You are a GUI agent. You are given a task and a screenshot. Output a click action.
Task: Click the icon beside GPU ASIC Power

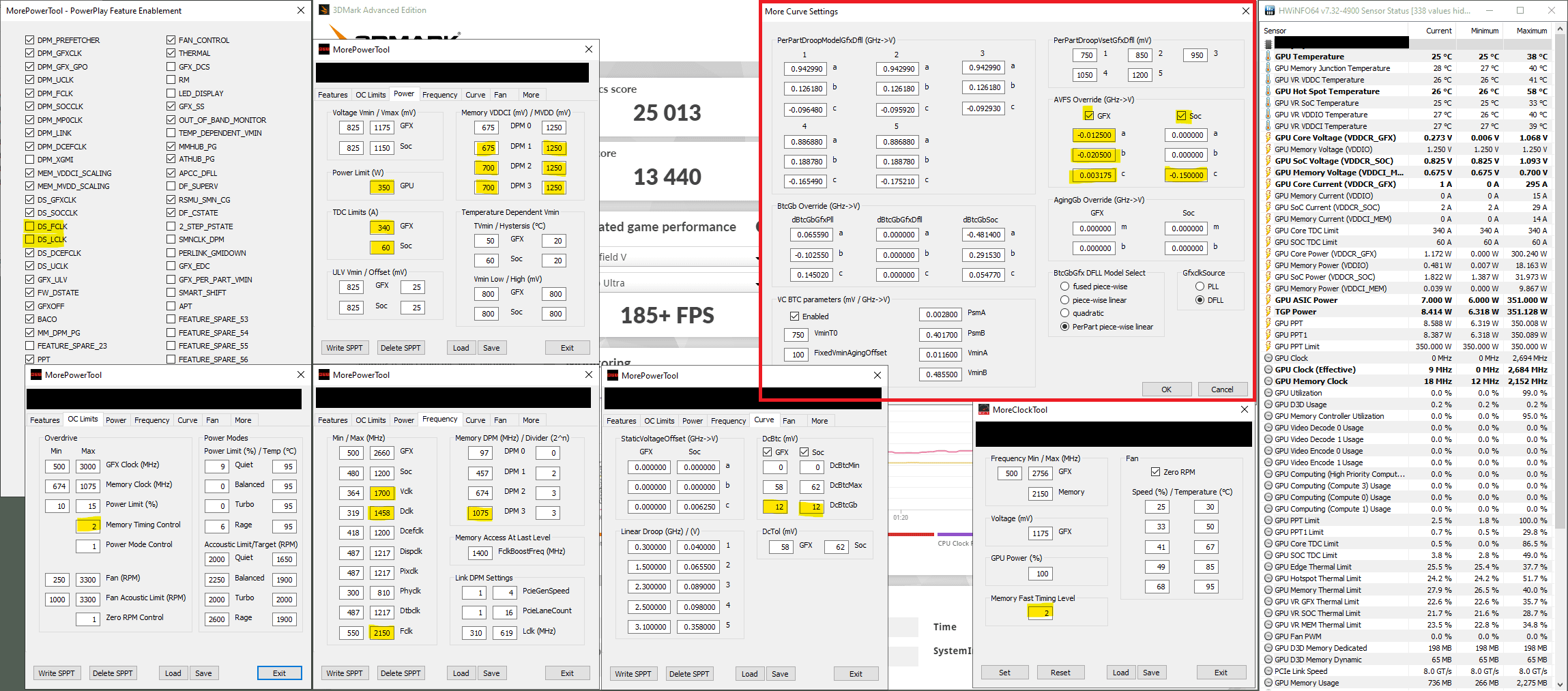click(x=1268, y=300)
